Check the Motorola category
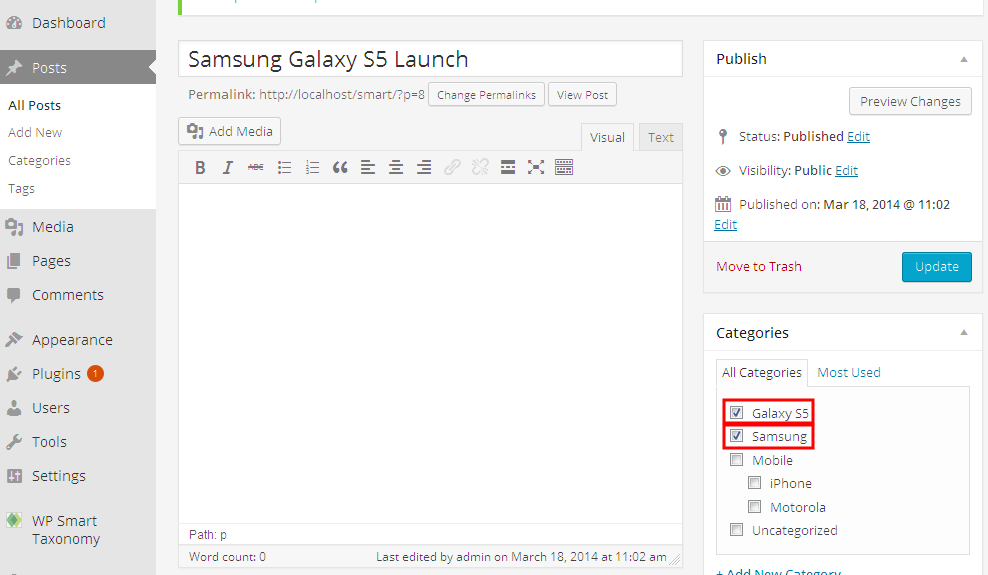This screenshot has height=575, width=988. tap(754, 506)
